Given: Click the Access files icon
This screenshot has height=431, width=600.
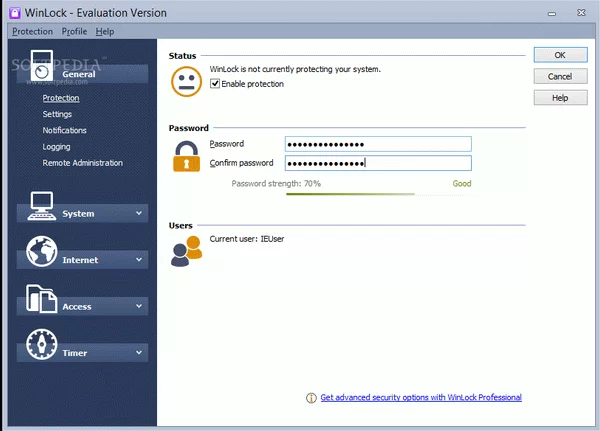Looking at the screenshot, I should pyautogui.click(x=41, y=299).
